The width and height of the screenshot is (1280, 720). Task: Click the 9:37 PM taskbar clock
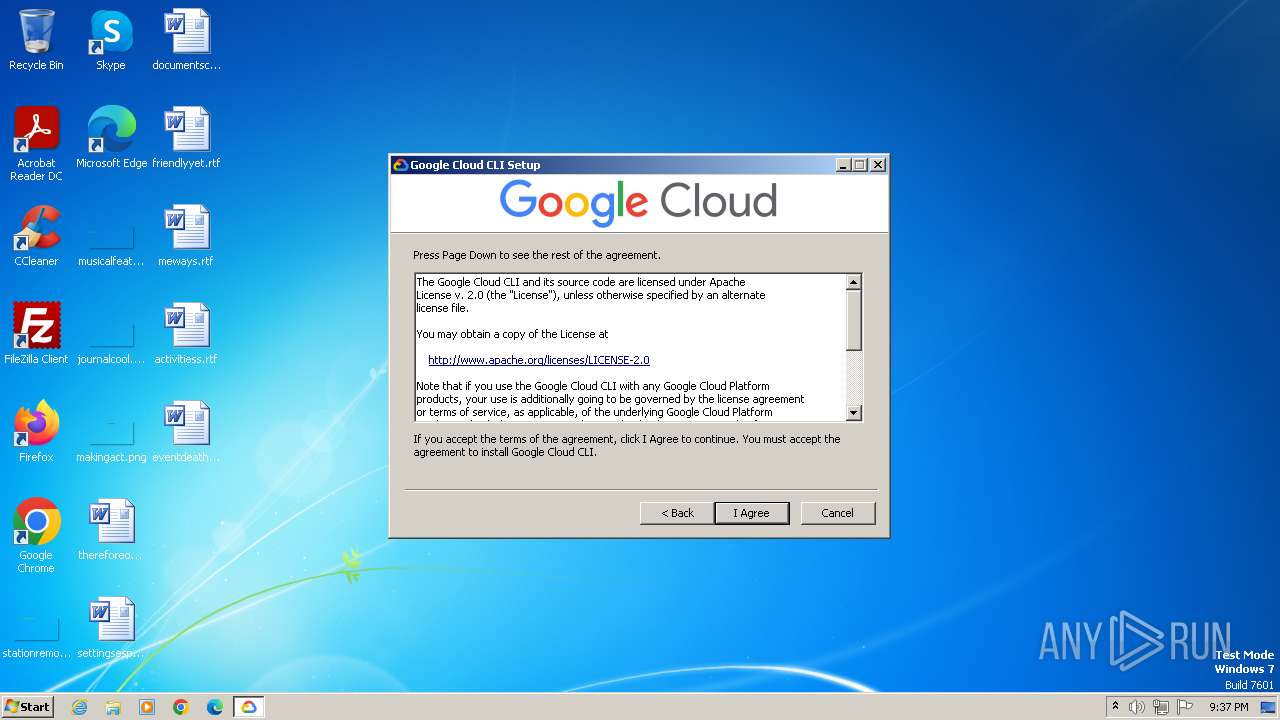1229,707
